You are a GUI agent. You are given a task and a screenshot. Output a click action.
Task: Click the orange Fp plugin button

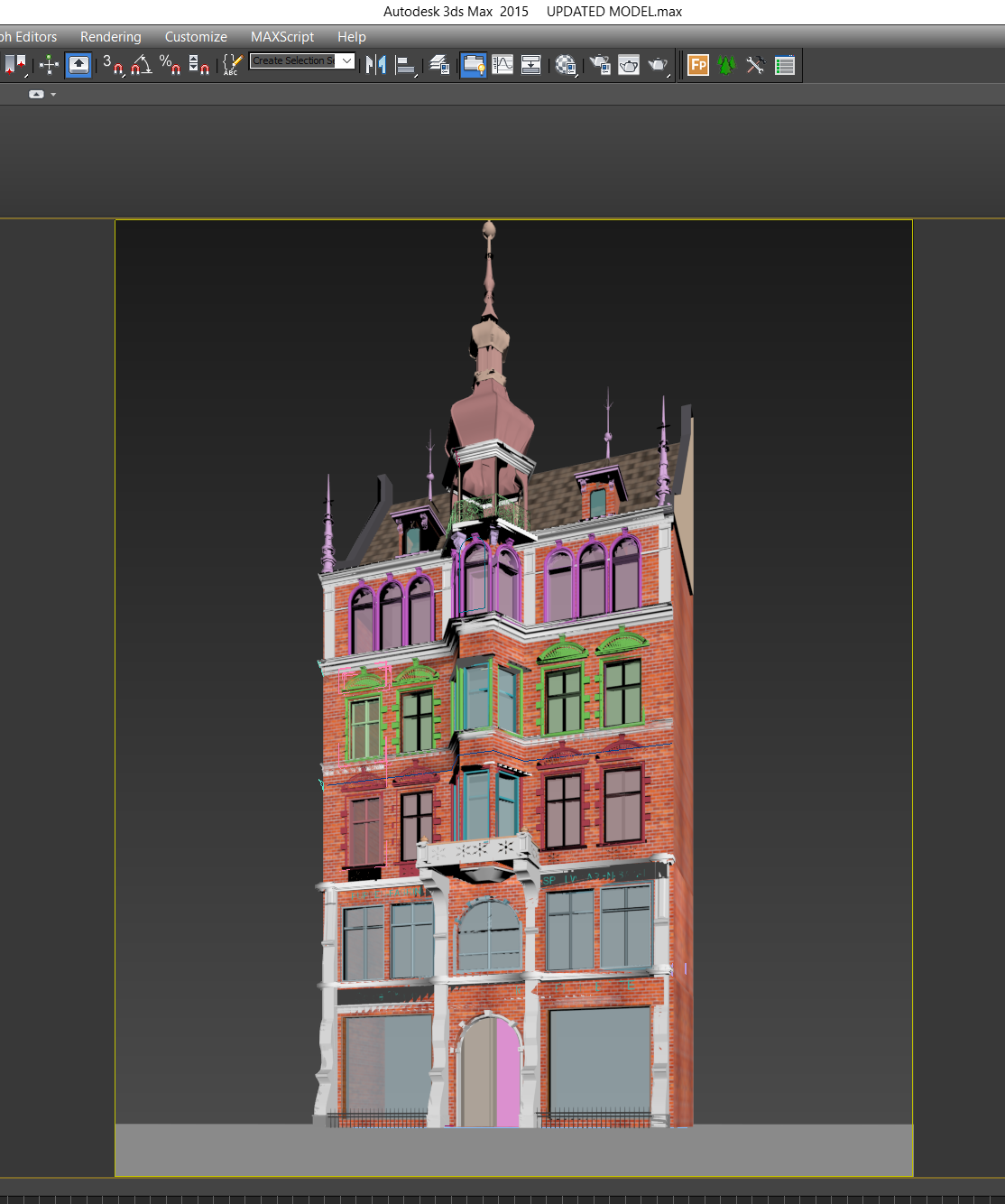[698, 65]
